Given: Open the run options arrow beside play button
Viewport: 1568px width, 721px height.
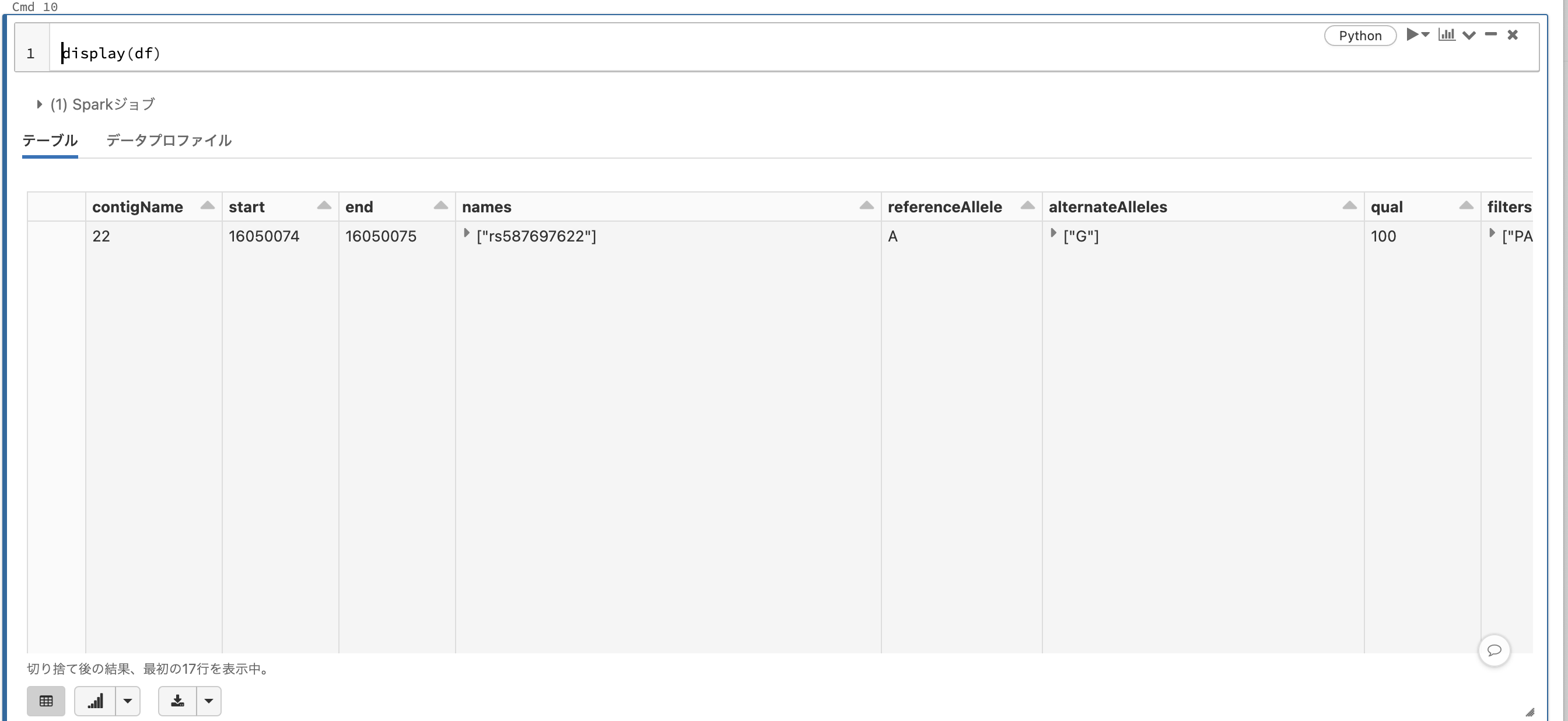Looking at the screenshot, I should pos(1425,35).
